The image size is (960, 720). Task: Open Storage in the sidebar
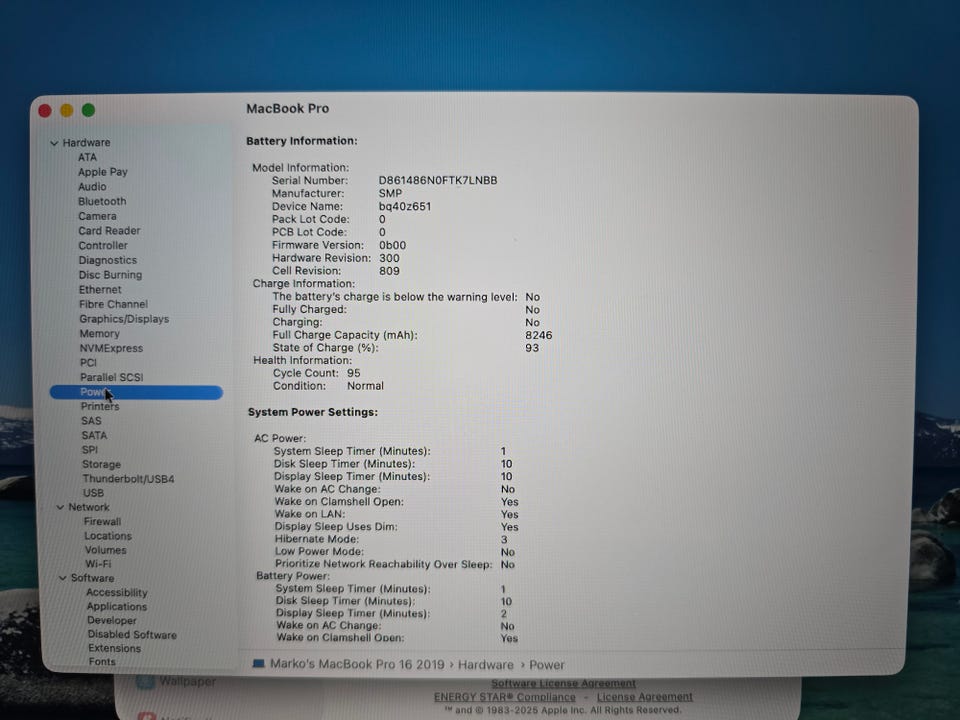[102, 465]
